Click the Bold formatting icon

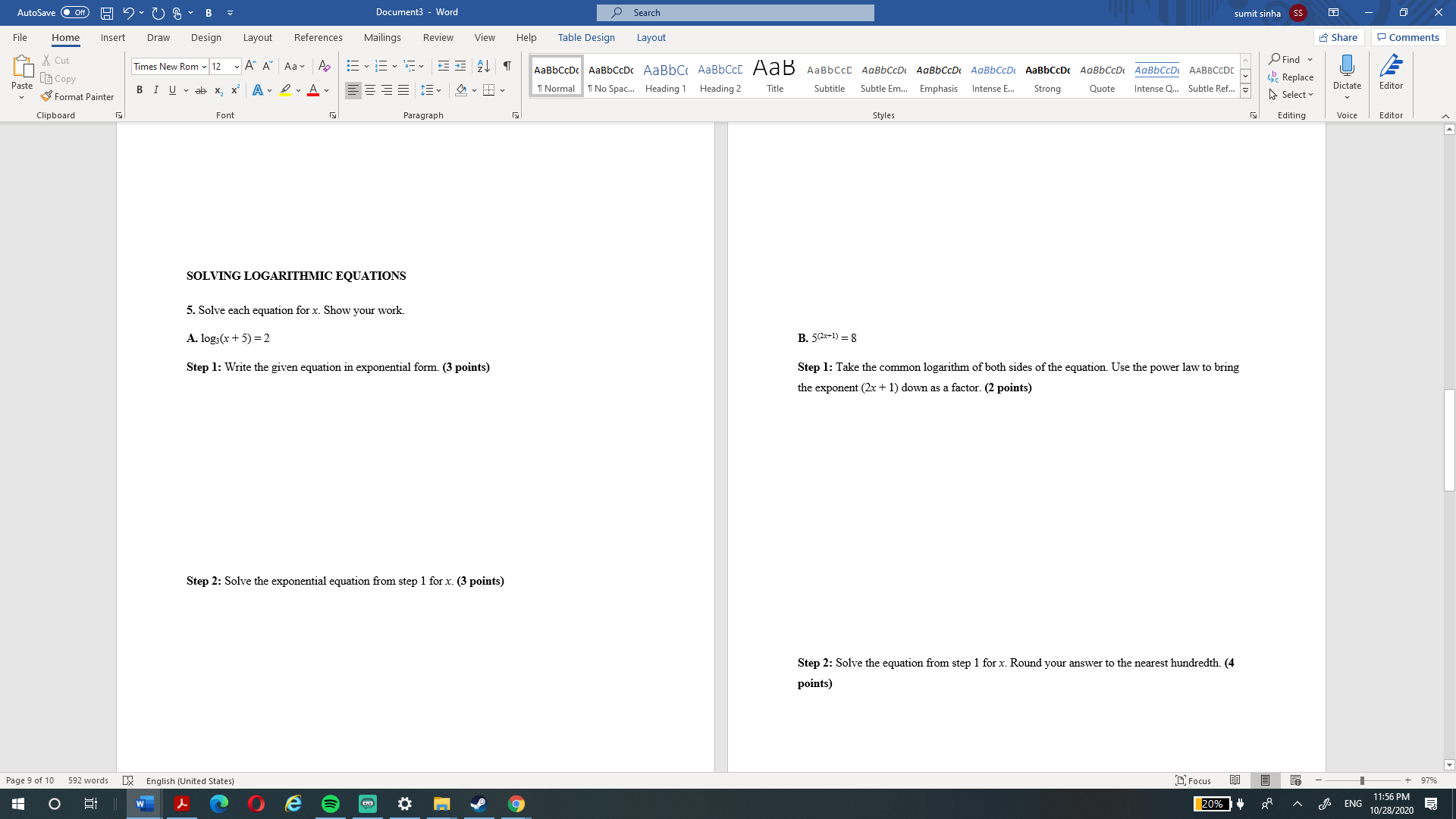[139, 91]
